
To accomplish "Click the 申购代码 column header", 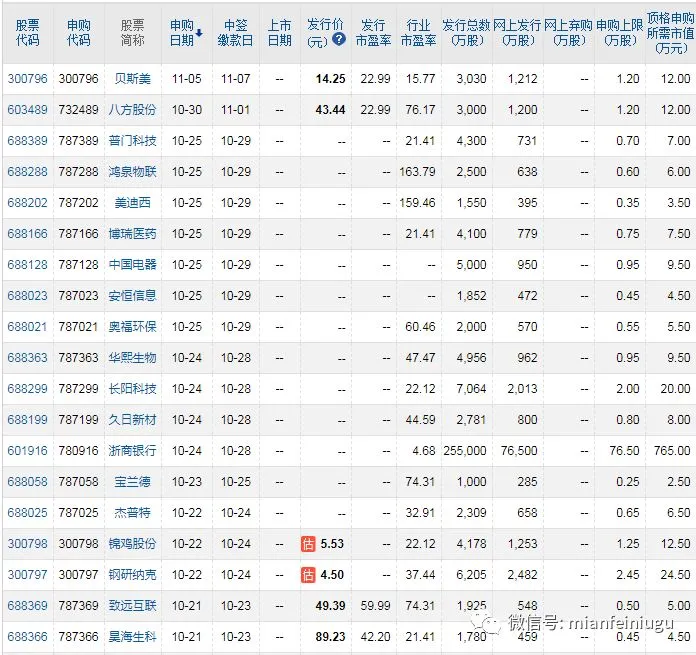I will [79, 33].
